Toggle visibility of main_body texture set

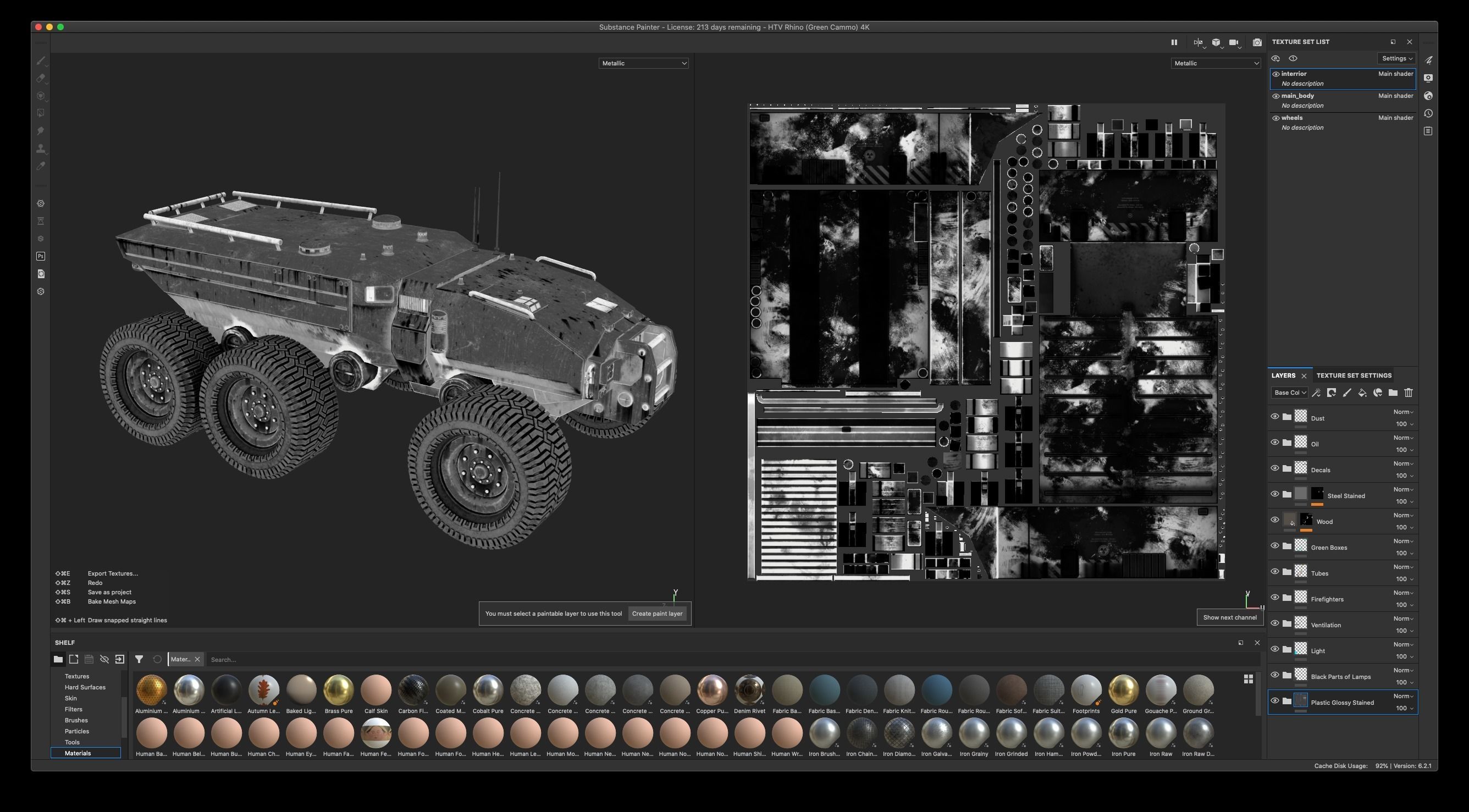point(1275,96)
